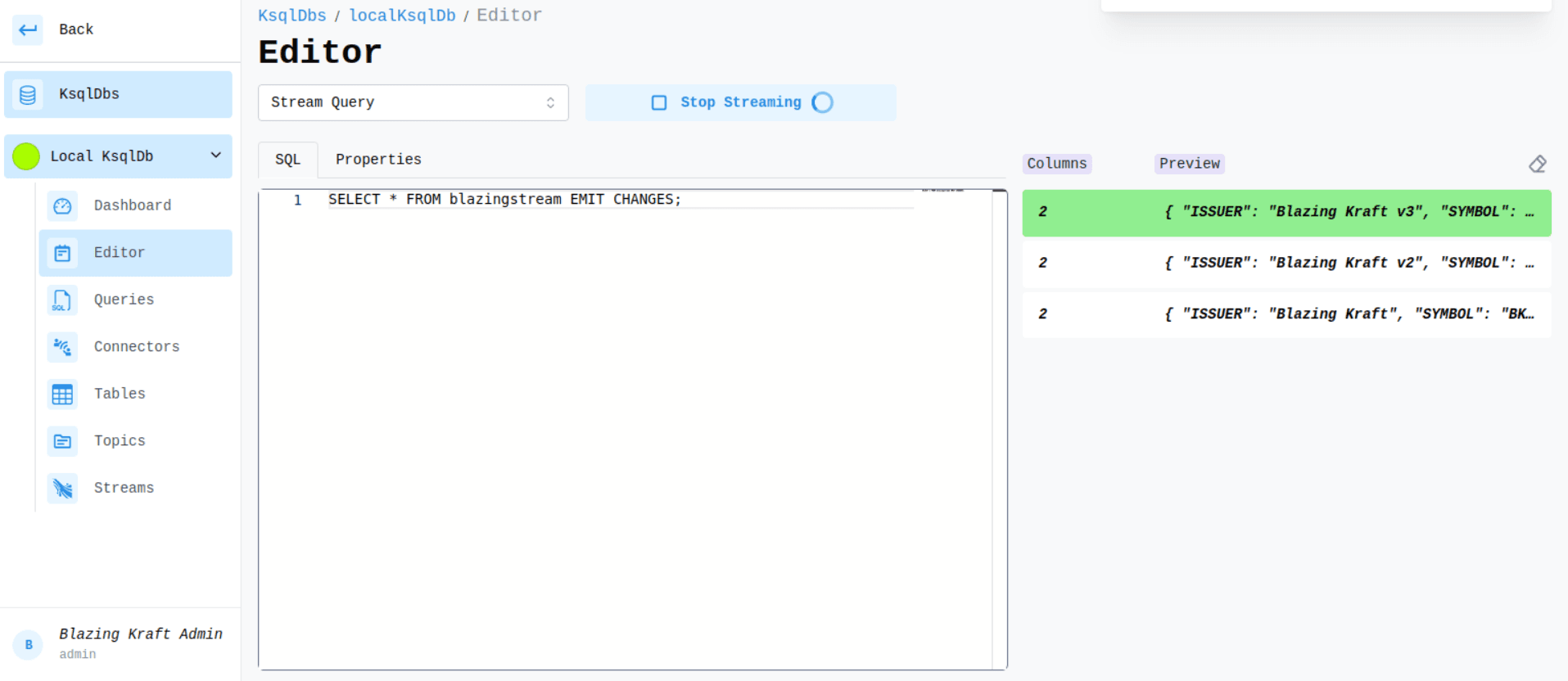Screen dimensions: 1568x681
Task: Click the Stop Streaming button
Action: coord(740,103)
